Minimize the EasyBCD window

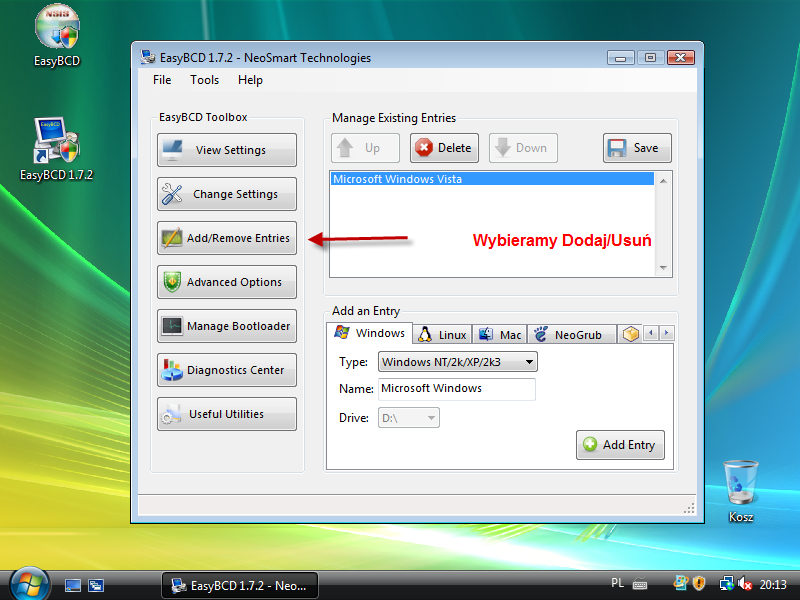click(620, 58)
